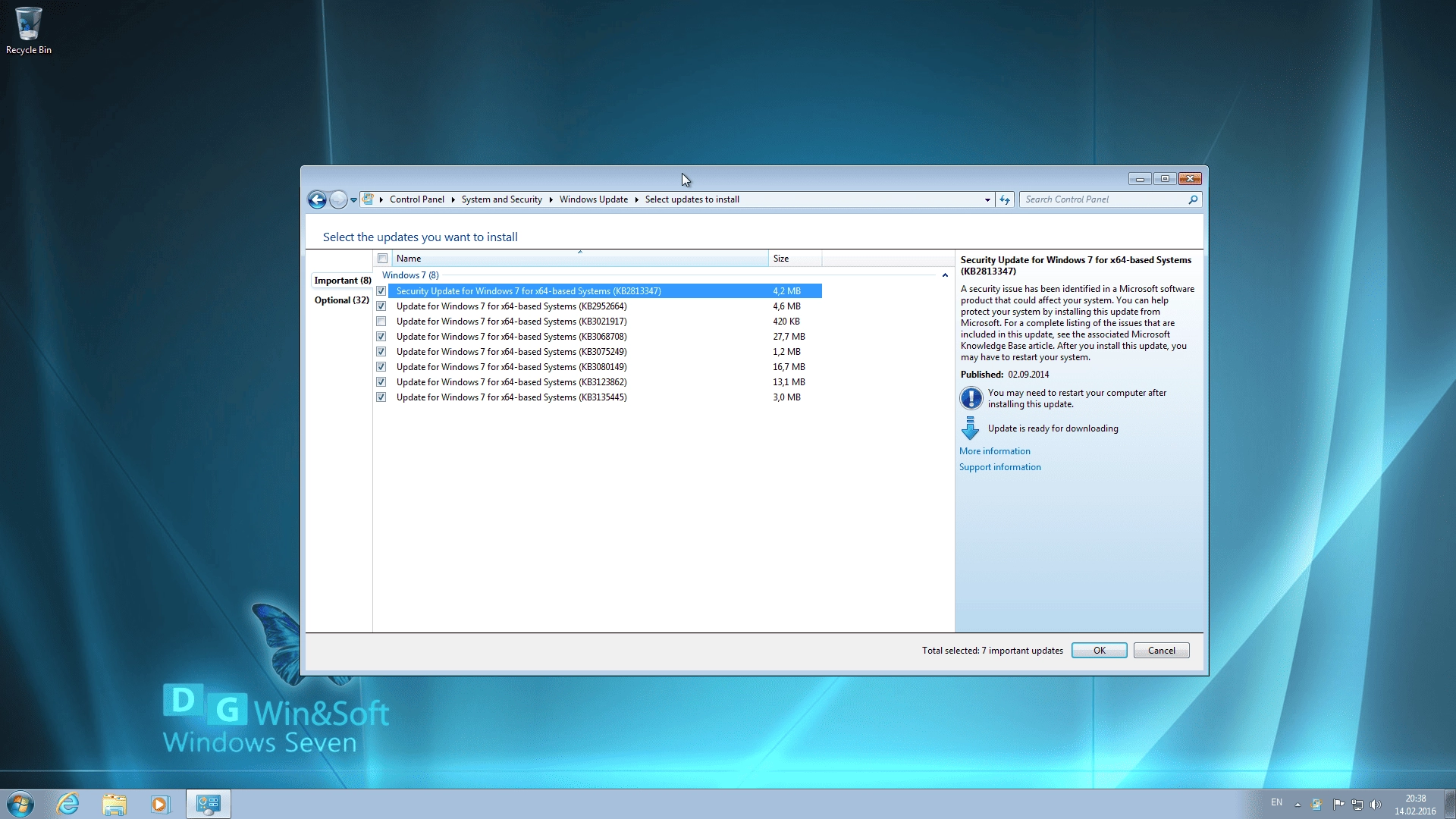
Task: Collapse the Windows 7 (8) group
Action: (x=945, y=275)
